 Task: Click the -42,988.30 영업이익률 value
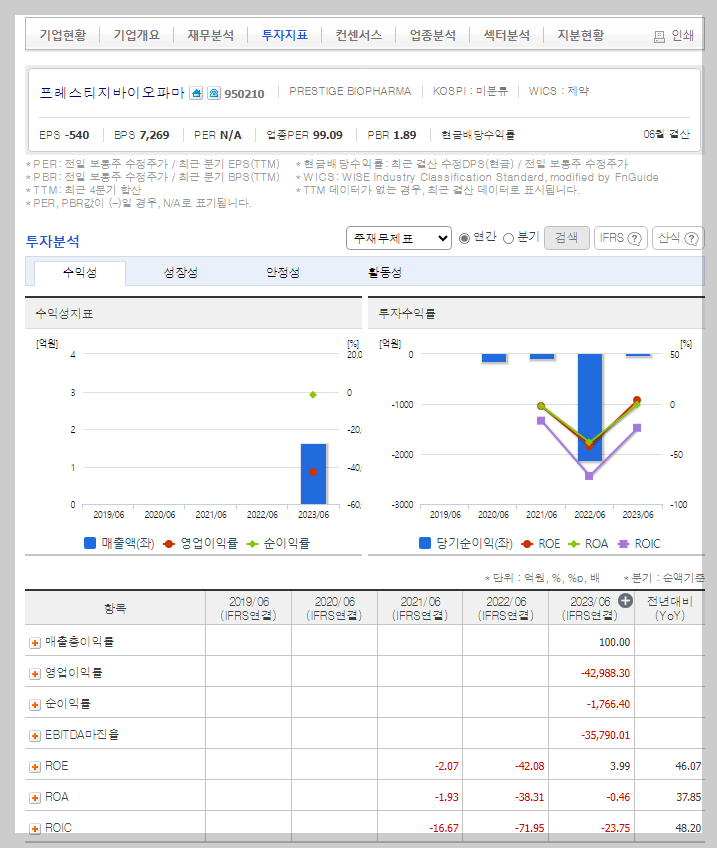click(x=606, y=673)
